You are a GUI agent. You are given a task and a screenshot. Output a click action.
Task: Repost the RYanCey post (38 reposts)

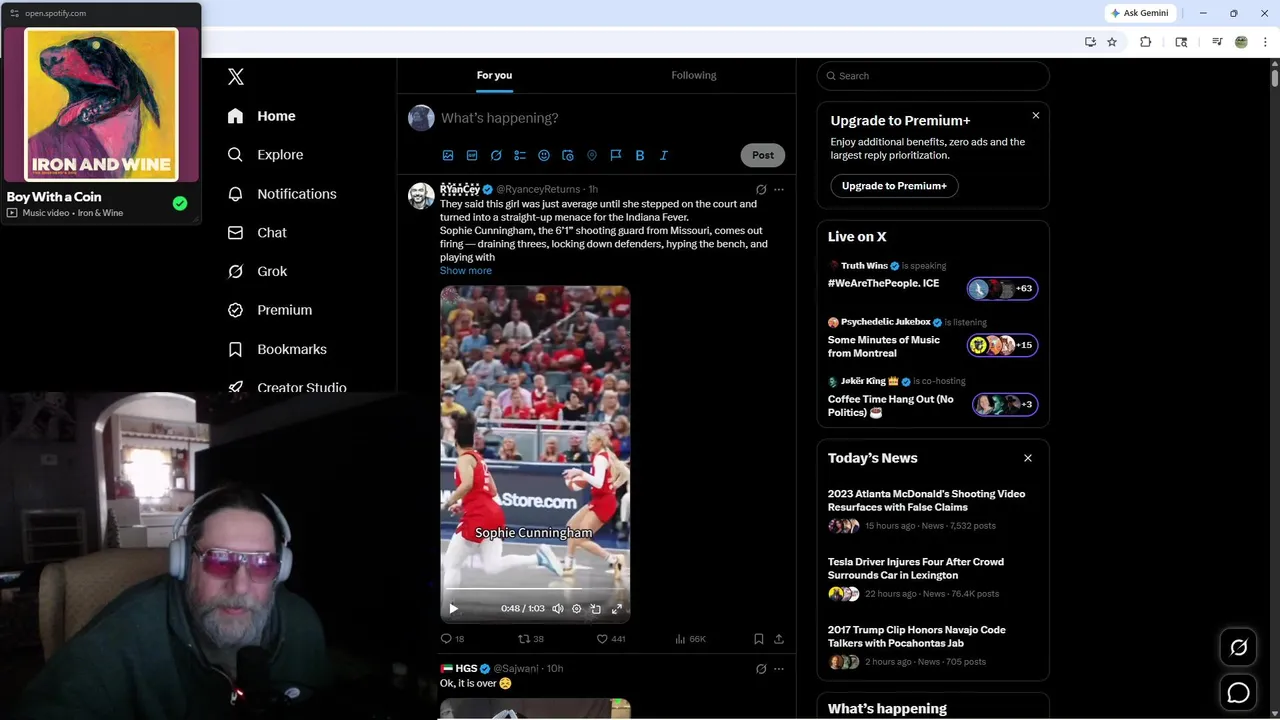[x=531, y=638]
